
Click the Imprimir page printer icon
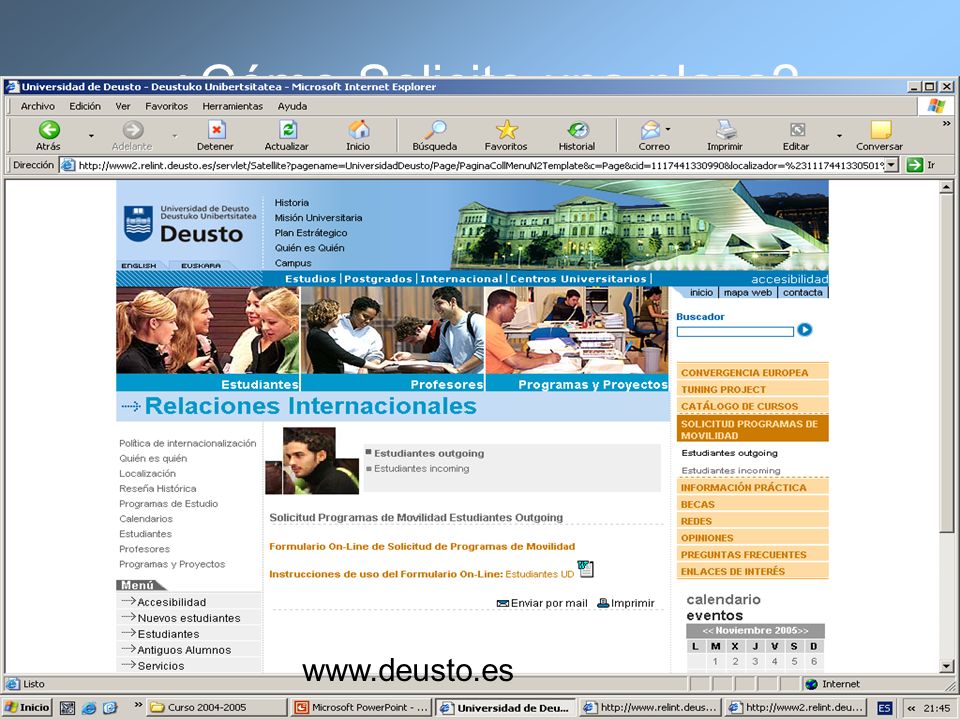coord(603,604)
